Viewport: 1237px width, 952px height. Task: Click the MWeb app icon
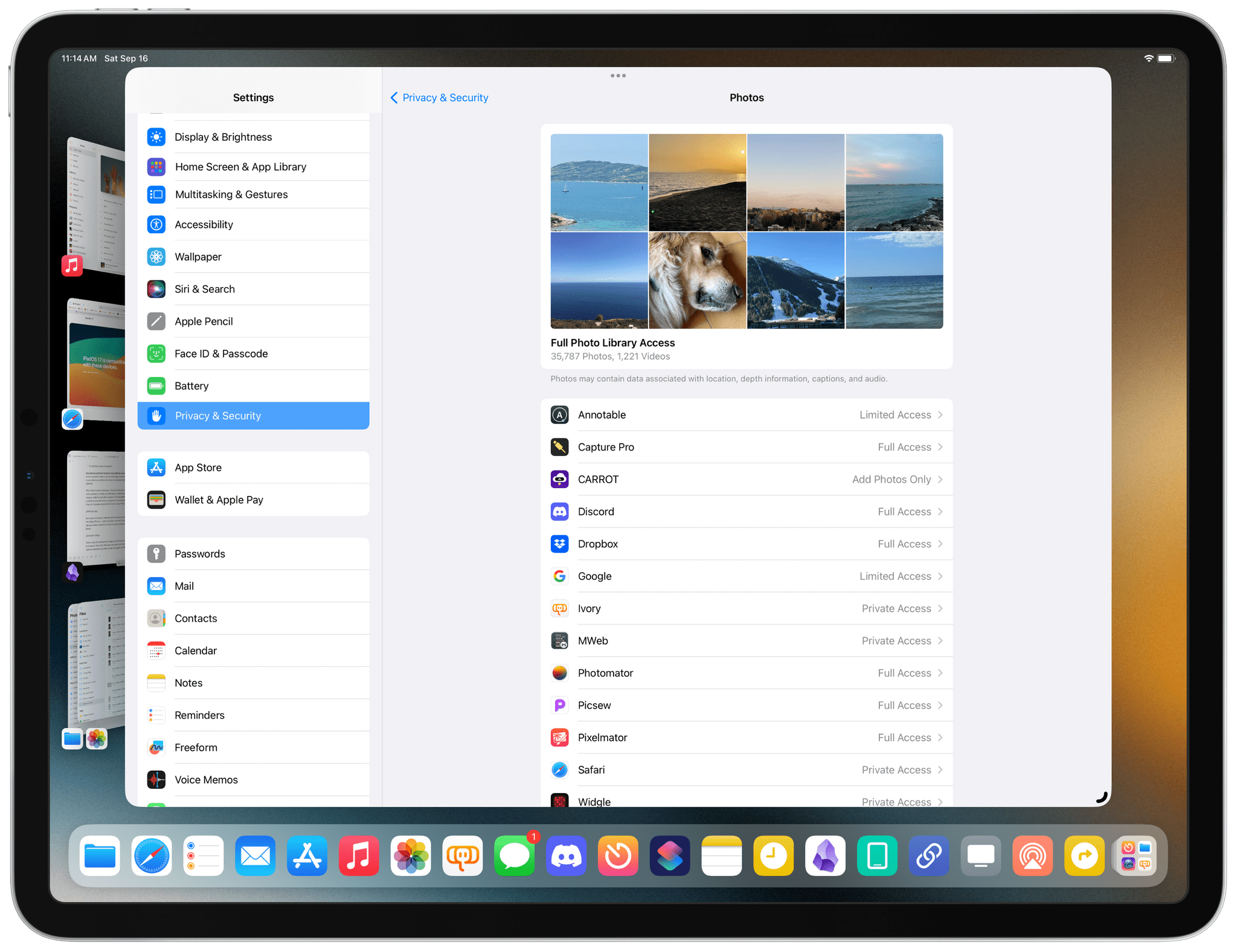point(560,641)
